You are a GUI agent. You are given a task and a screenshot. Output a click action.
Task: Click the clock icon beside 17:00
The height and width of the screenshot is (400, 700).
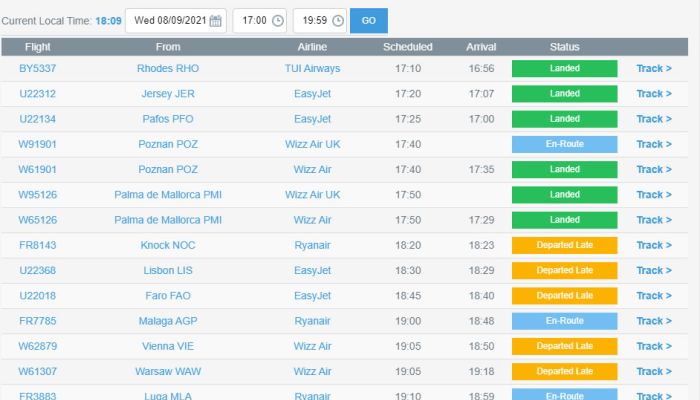click(x=277, y=20)
